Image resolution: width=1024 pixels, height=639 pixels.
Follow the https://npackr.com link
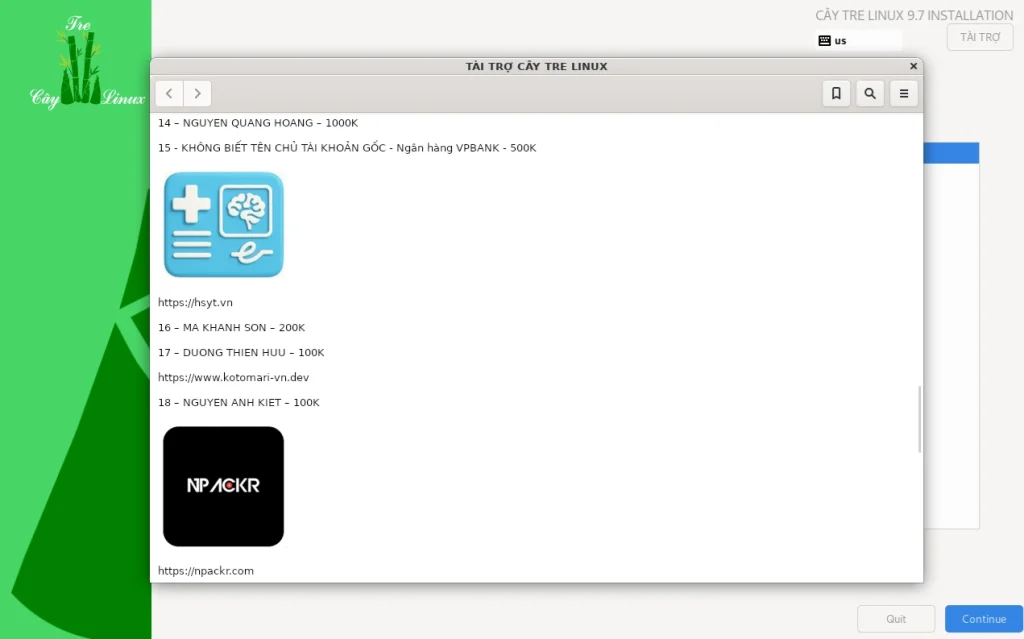tap(206, 571)
